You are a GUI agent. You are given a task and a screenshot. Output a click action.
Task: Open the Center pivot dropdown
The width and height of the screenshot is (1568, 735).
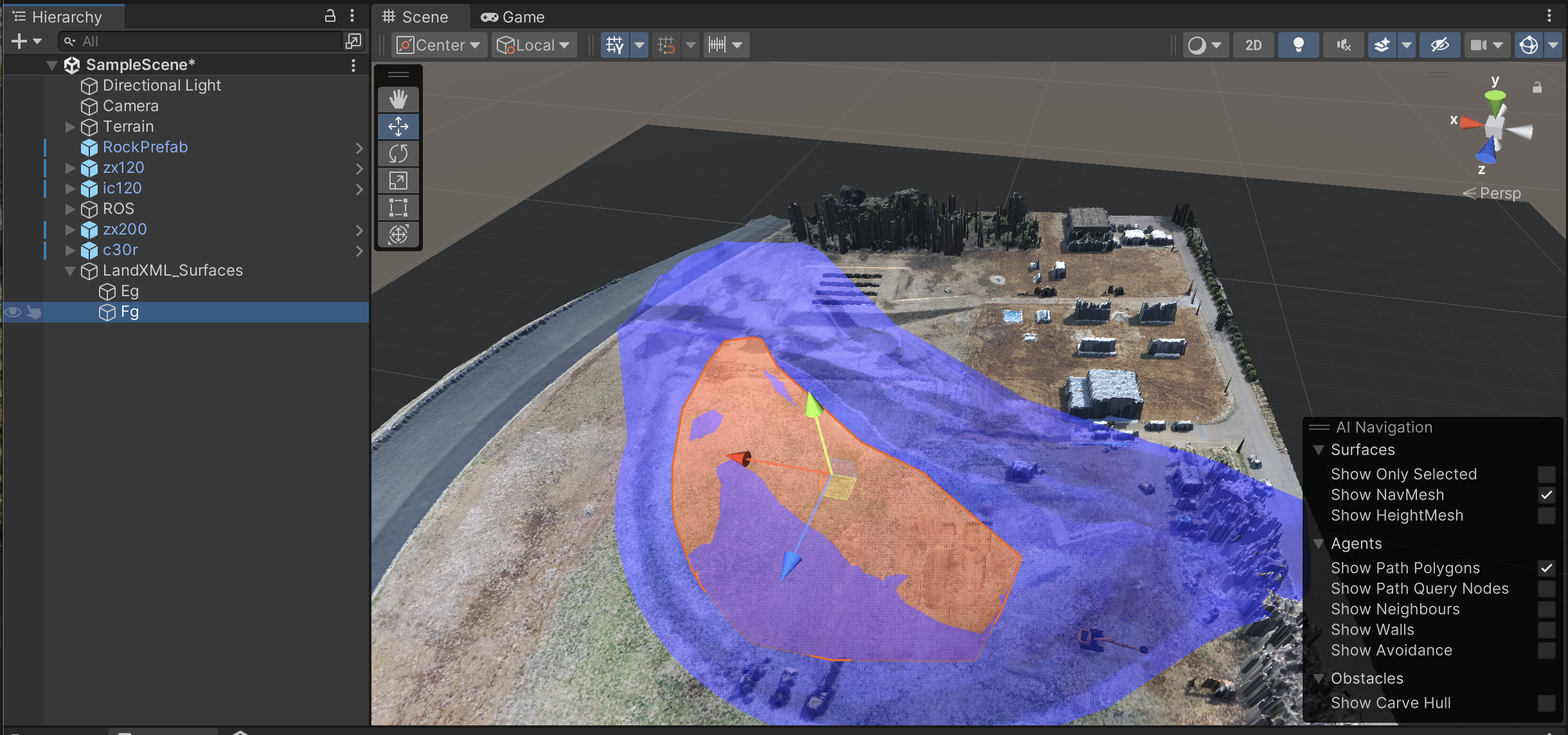point(440,45)
